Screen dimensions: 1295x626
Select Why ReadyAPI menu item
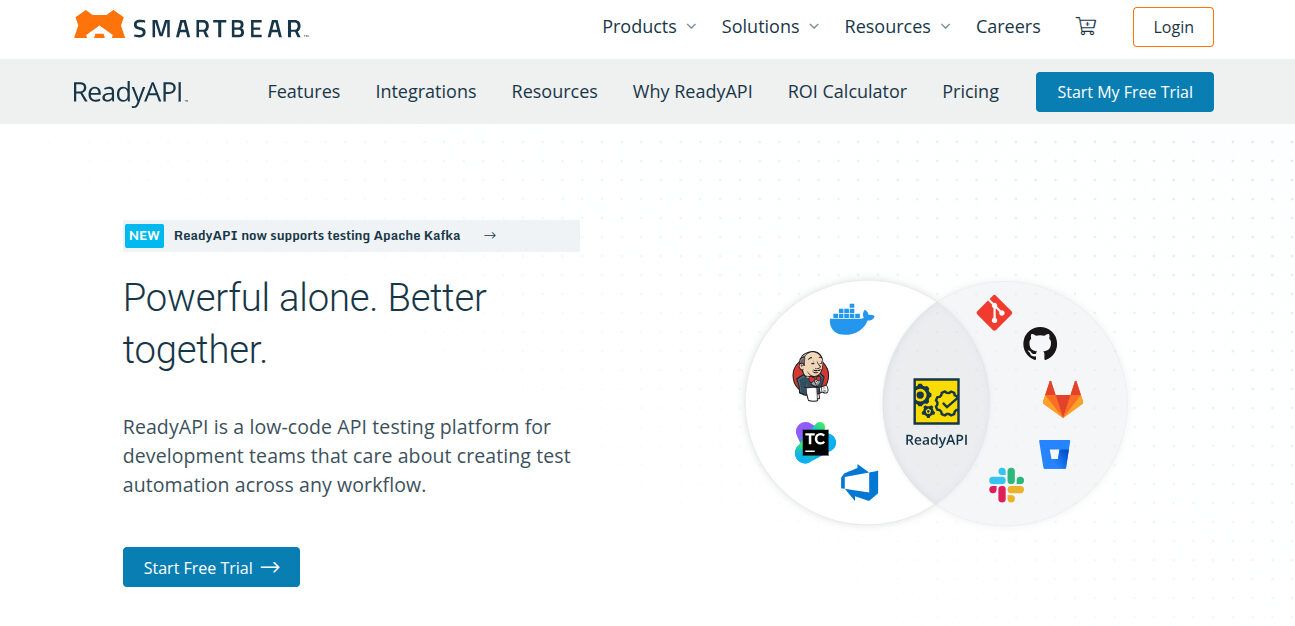693,92
